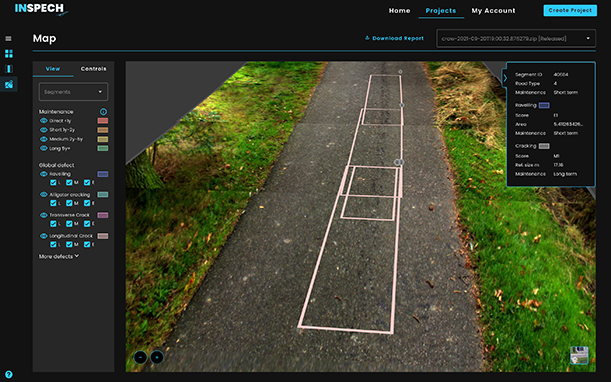Toggle visibility of Medium maintenance layer

pyautogui.click(x=44, y=139)
